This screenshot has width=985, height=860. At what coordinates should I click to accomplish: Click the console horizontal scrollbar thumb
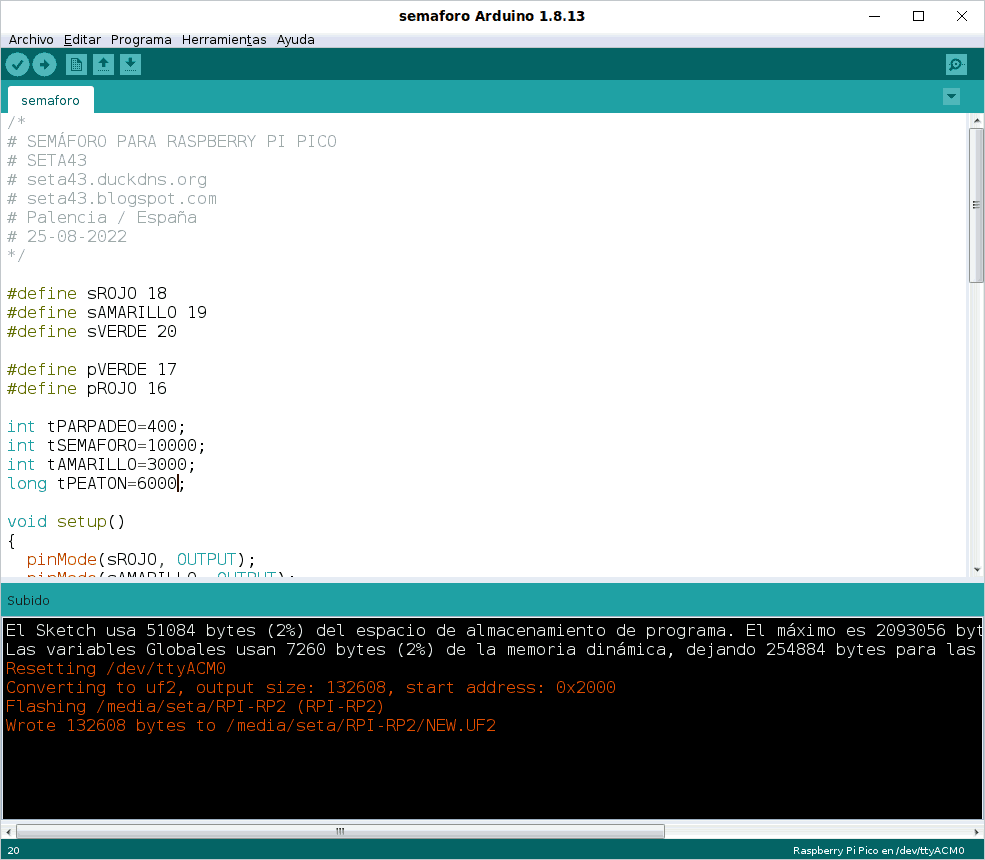340,831
